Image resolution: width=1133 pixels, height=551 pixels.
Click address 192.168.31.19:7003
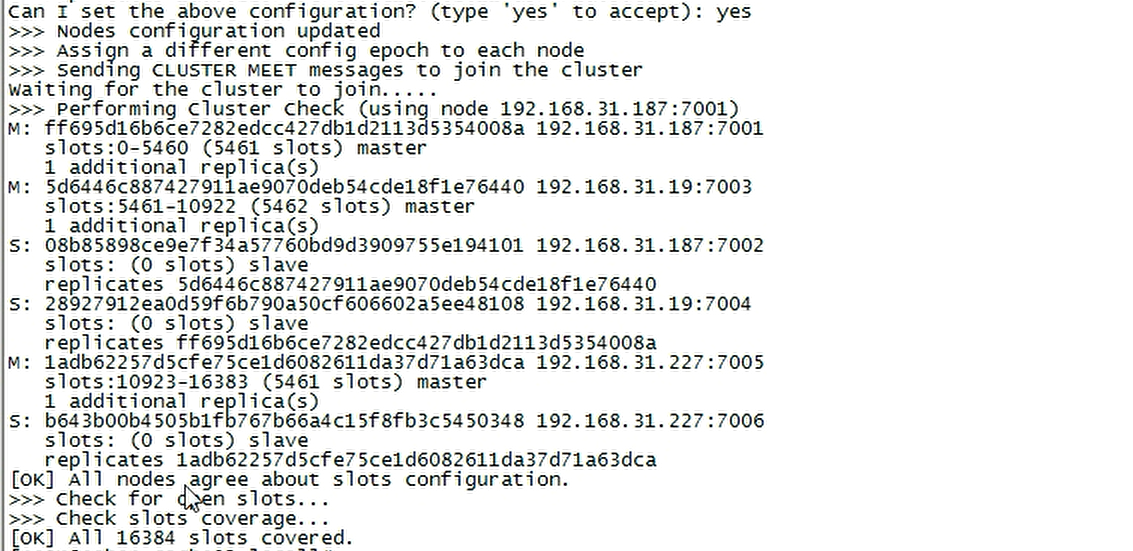click(644, 187)
